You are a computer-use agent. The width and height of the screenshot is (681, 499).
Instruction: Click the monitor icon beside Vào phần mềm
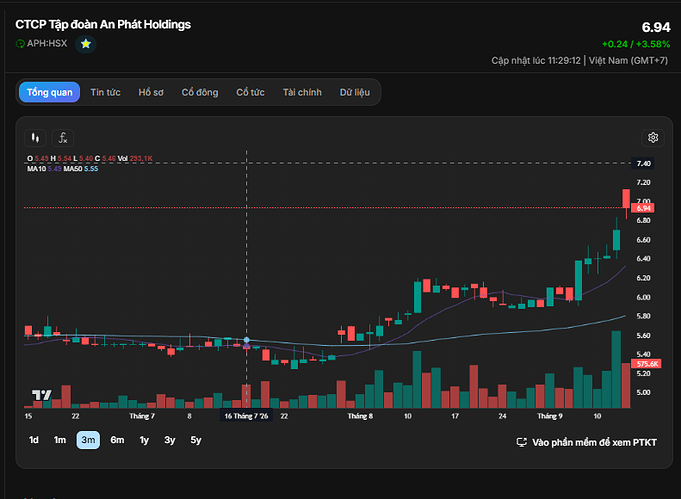click(x=521, y=442)
